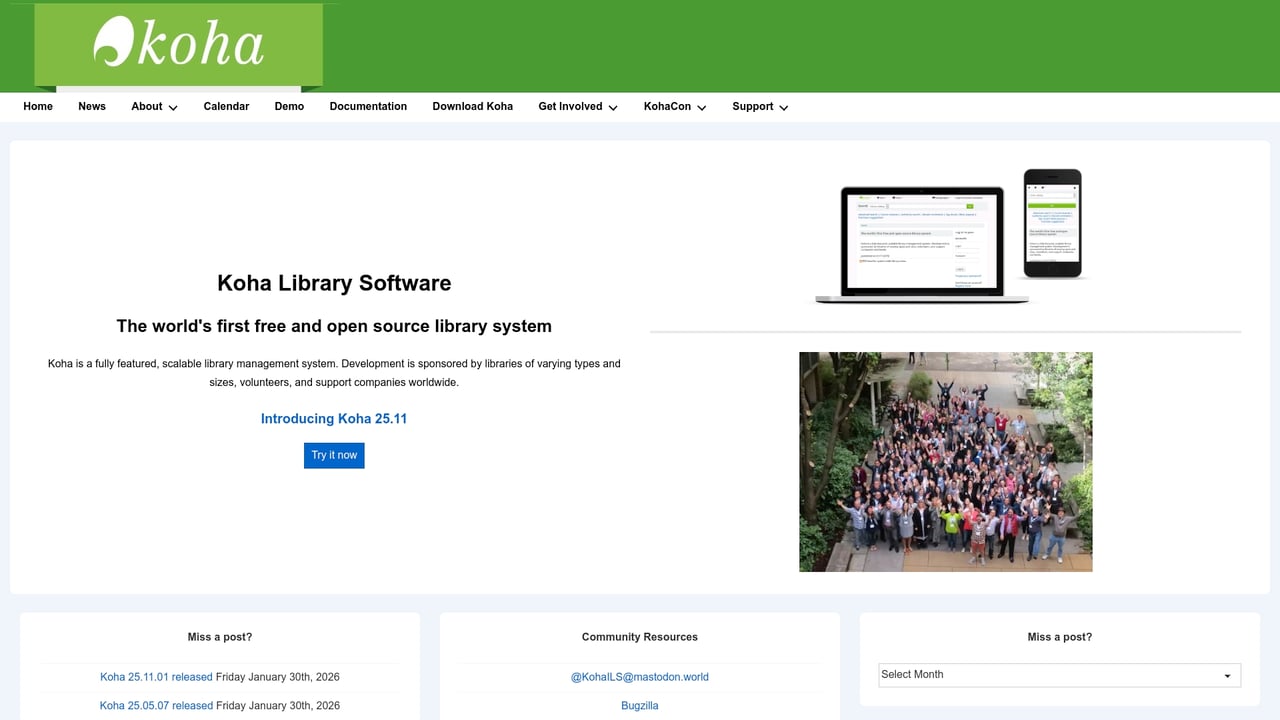
Task: Click the KohaCon group photo
Action: [x=945, y=461]
